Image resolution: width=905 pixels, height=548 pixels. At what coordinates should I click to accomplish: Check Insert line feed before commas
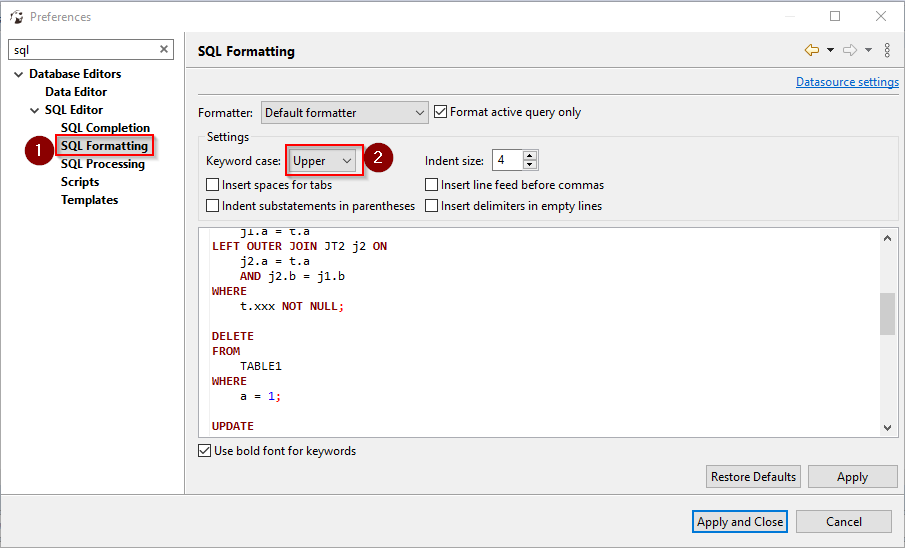431,185
